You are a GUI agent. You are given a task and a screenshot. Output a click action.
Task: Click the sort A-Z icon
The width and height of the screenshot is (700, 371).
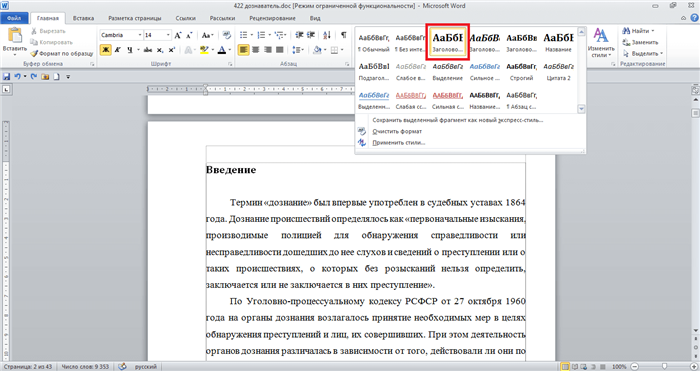[x=327, y=35]
